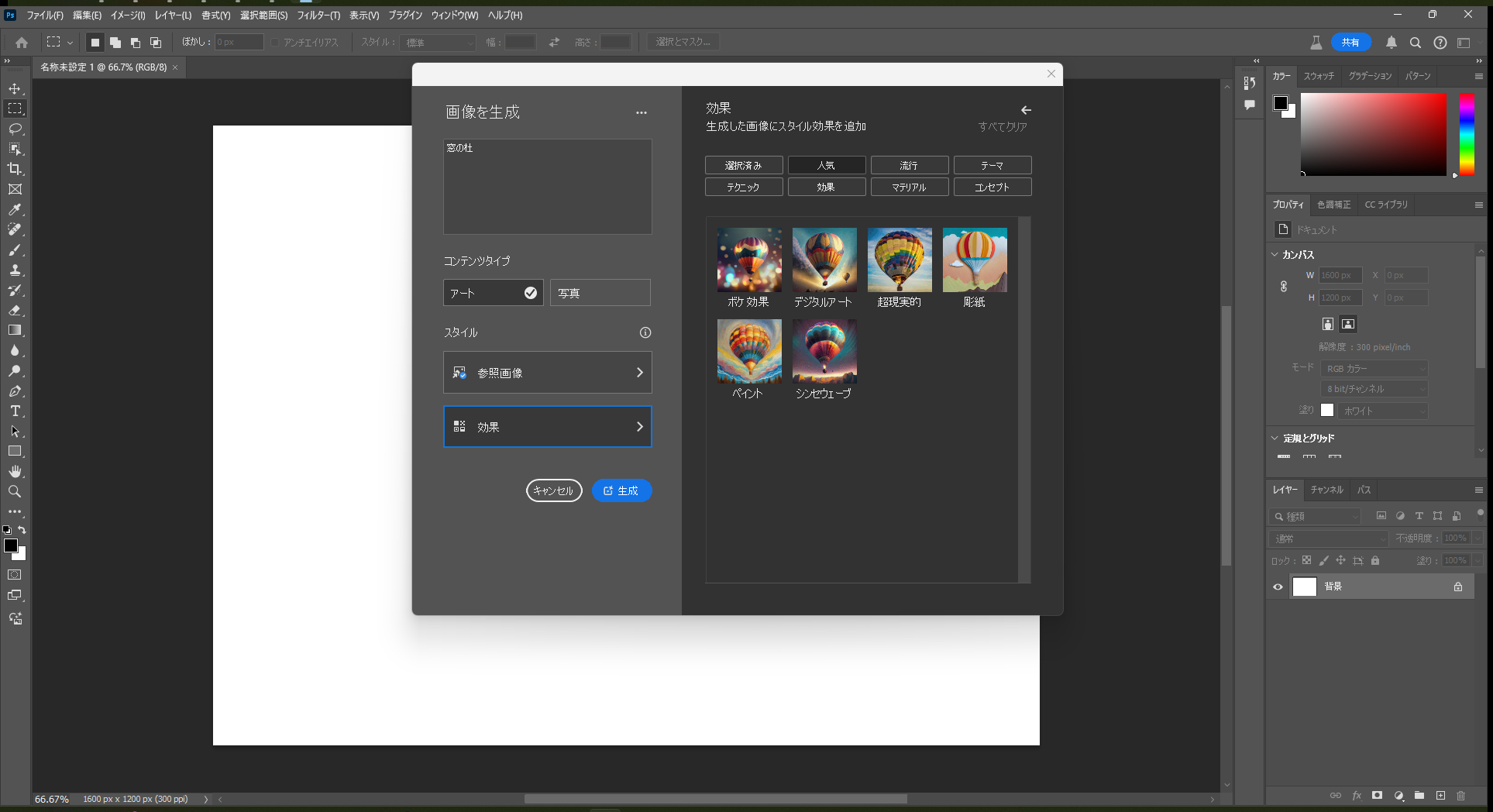Select the Gradient tool
Screen dimensions: 1493x812
[x=15, y=330]
